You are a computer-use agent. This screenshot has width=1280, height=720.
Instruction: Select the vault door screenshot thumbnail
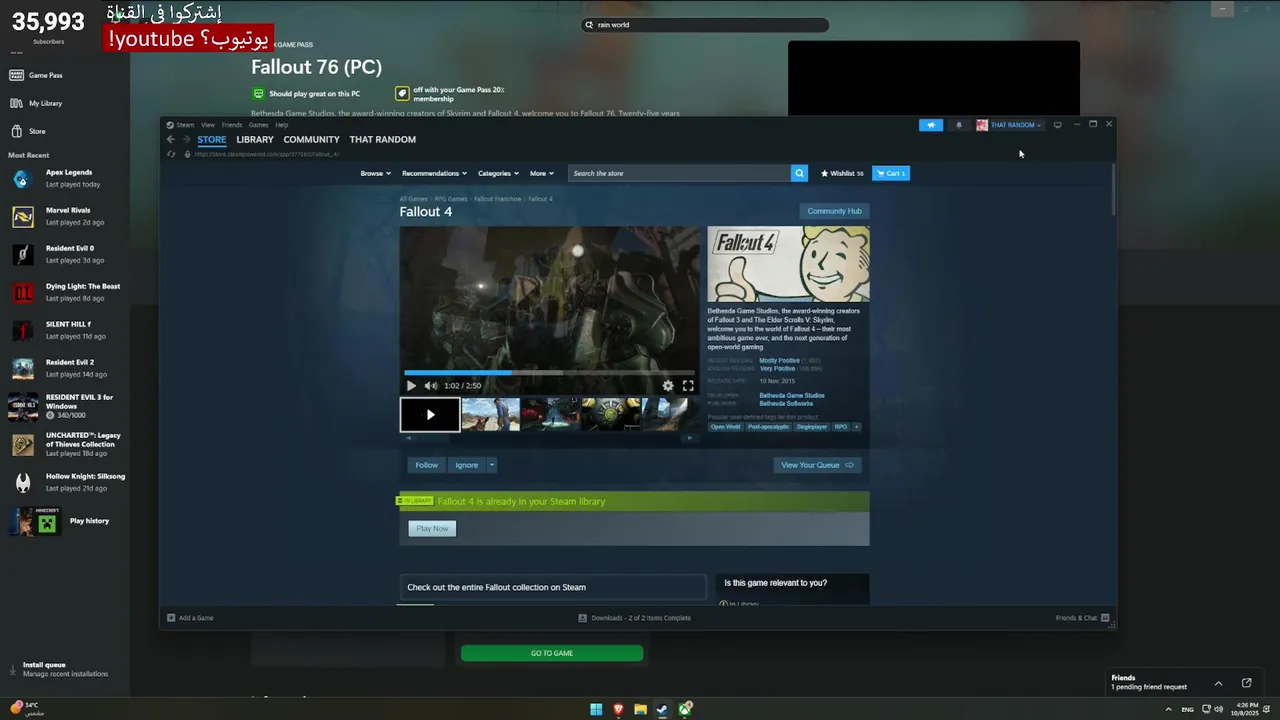(x=611, y=414)
